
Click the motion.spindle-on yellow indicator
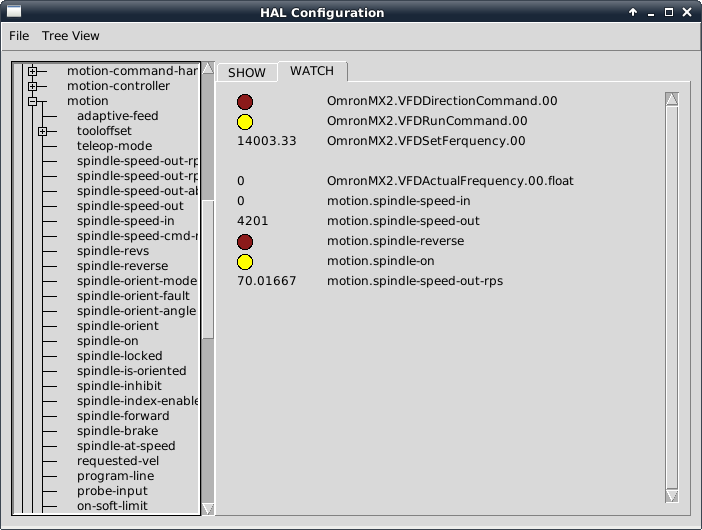coord(245,262)
